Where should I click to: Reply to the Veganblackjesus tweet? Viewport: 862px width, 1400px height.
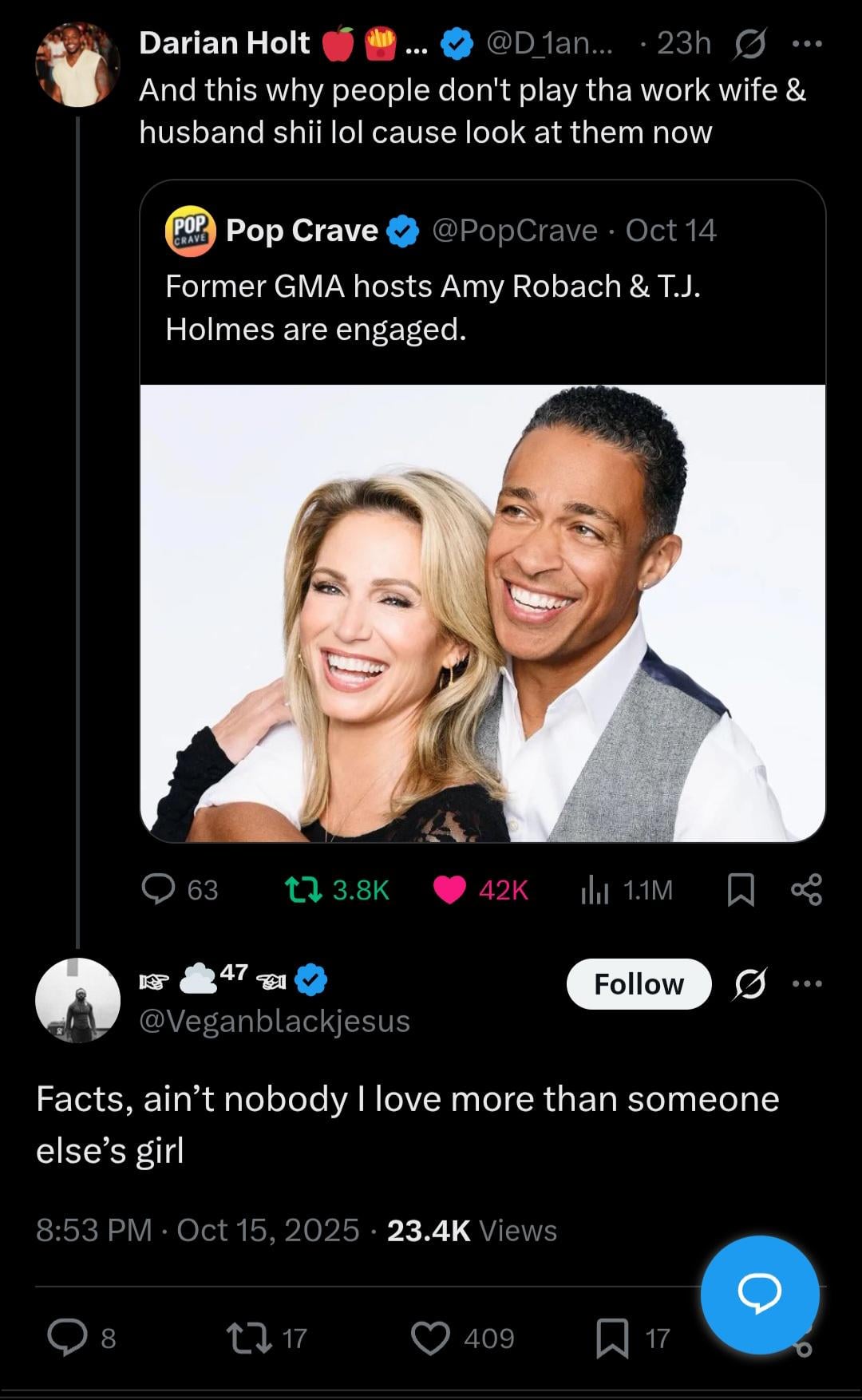coord(67,1338)
